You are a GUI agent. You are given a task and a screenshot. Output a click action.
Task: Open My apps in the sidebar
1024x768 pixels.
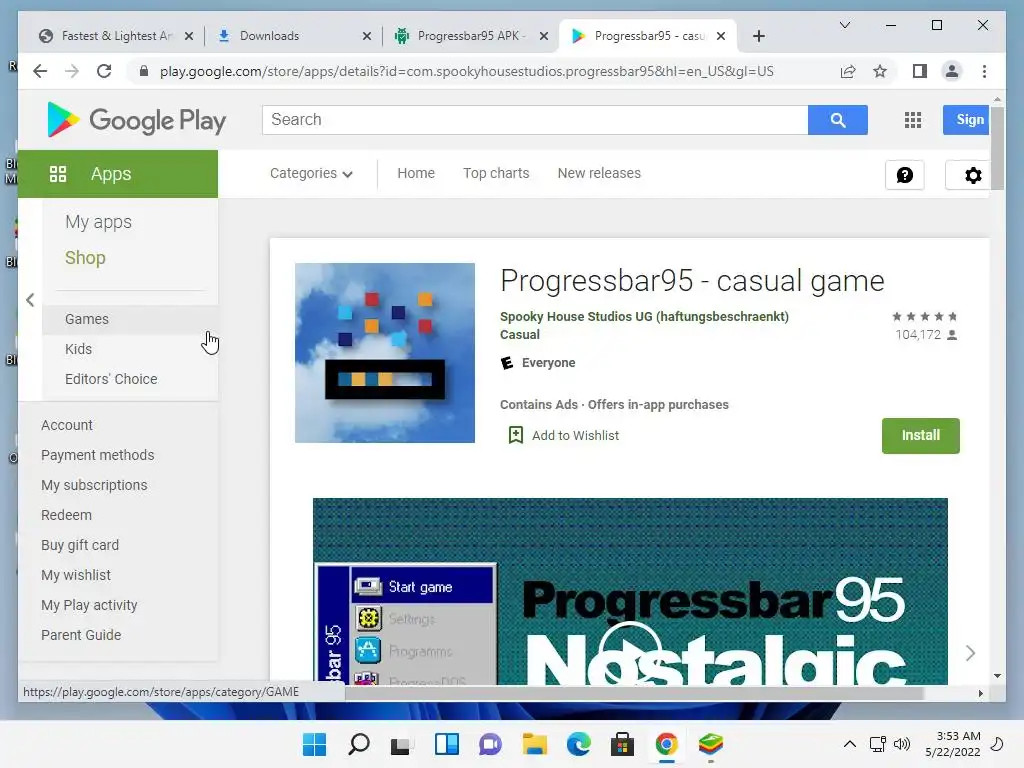pos(98,222)
